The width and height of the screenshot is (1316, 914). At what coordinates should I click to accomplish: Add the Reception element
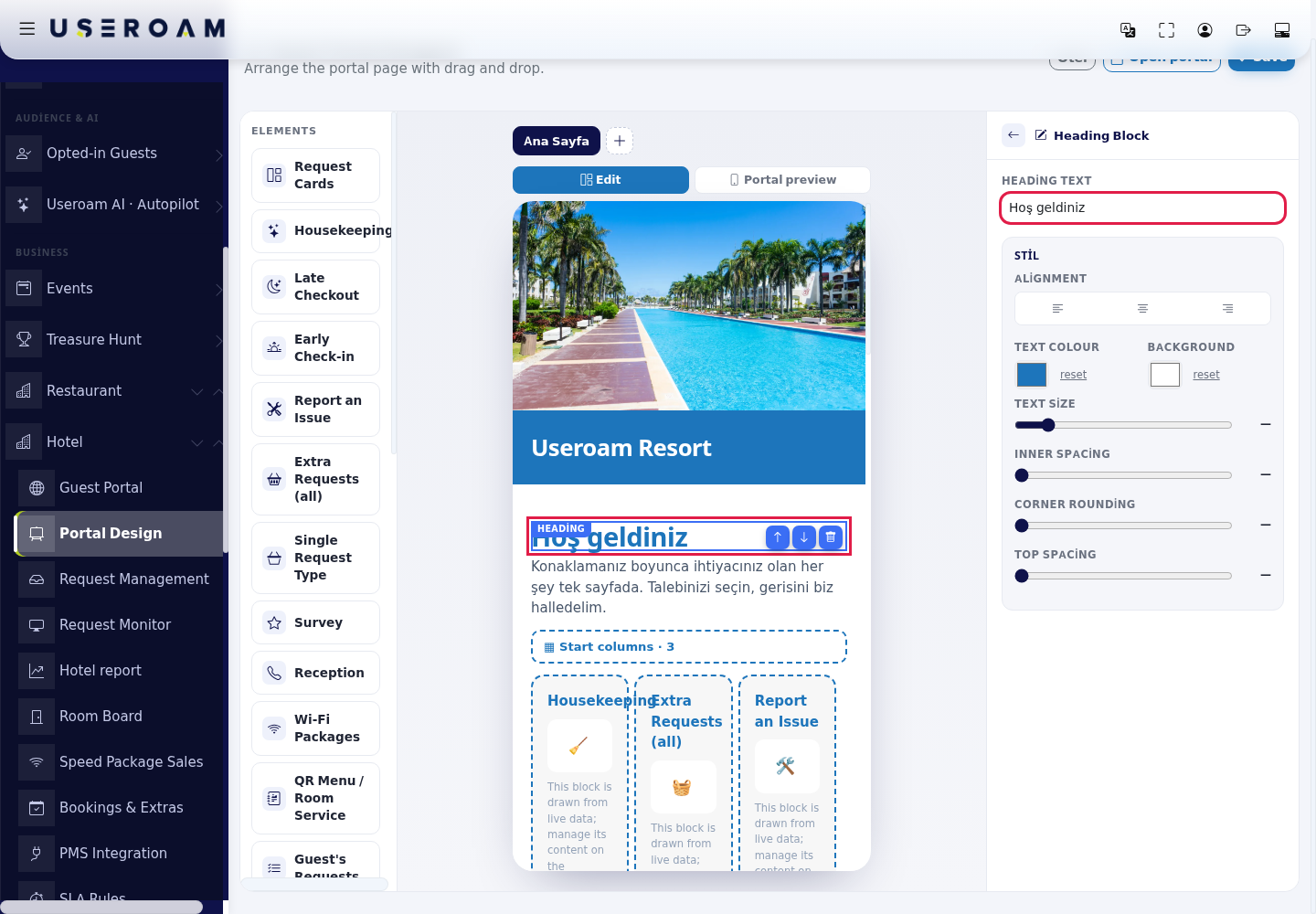click(x=315, y=673)
